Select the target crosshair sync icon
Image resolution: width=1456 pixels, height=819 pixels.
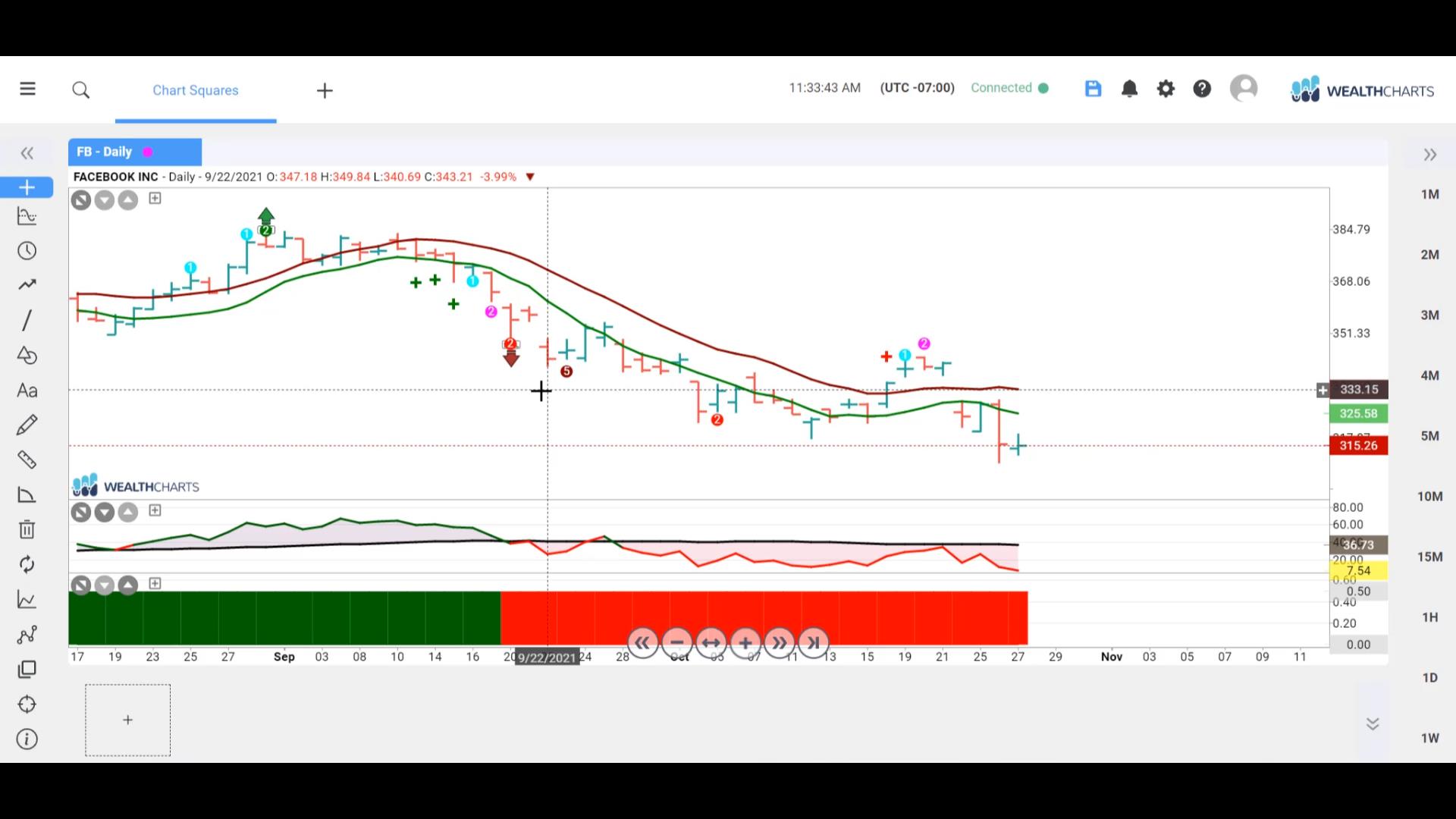(27, 704)
